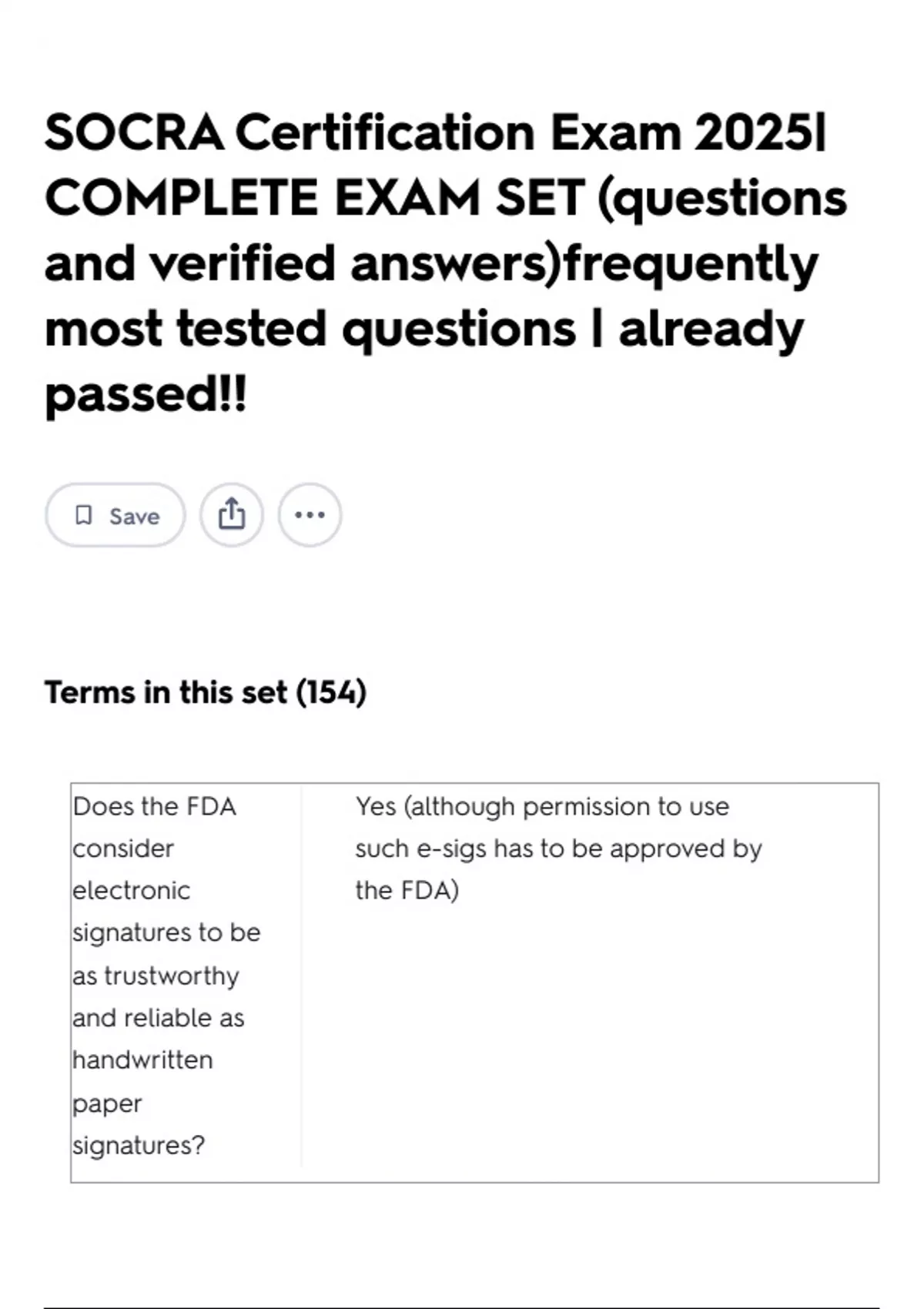Click the bookmark icon inside Save

[x=83, y=515]
